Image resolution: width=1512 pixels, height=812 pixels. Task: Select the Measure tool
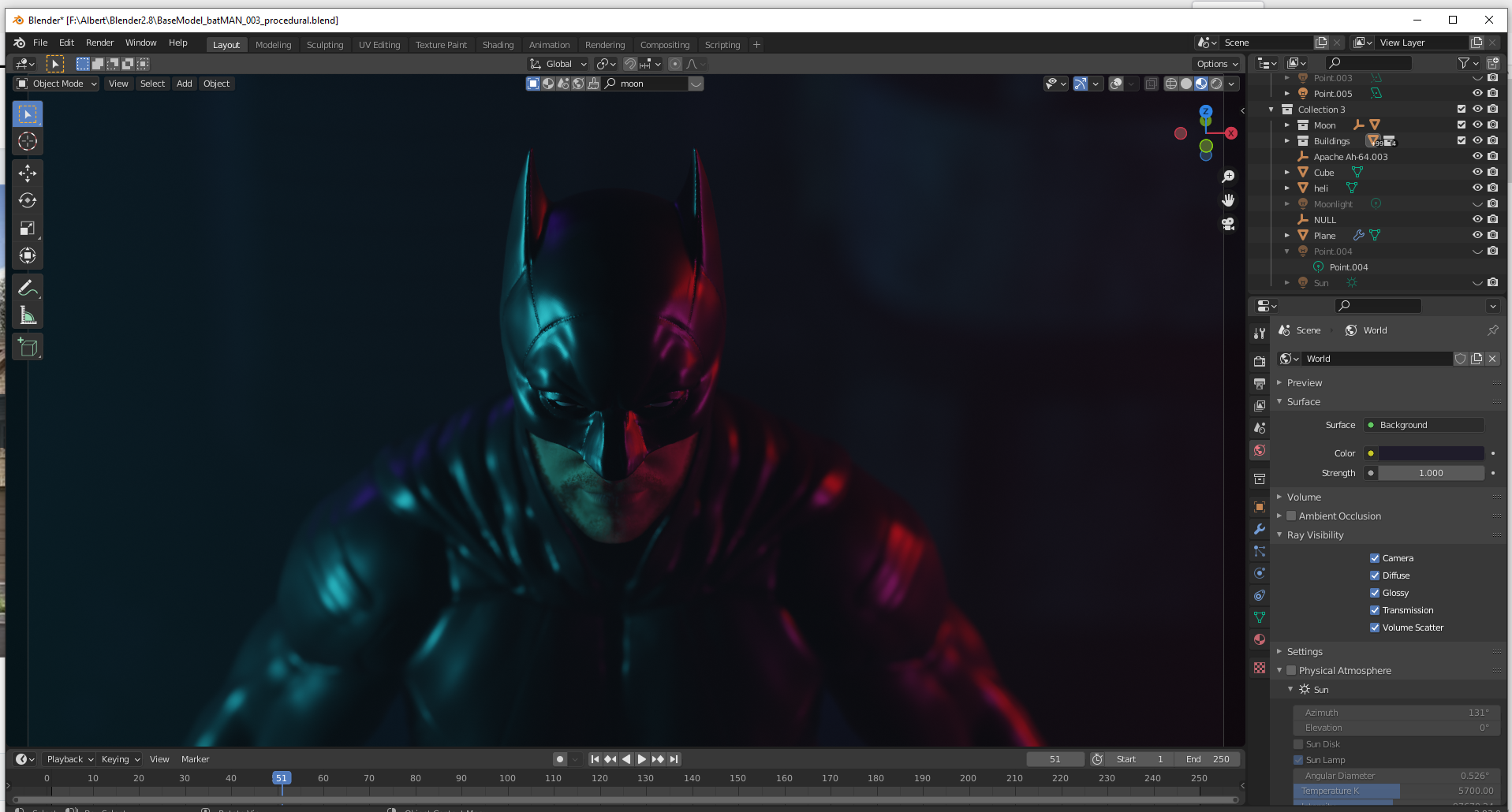click(x=28, y=315)
